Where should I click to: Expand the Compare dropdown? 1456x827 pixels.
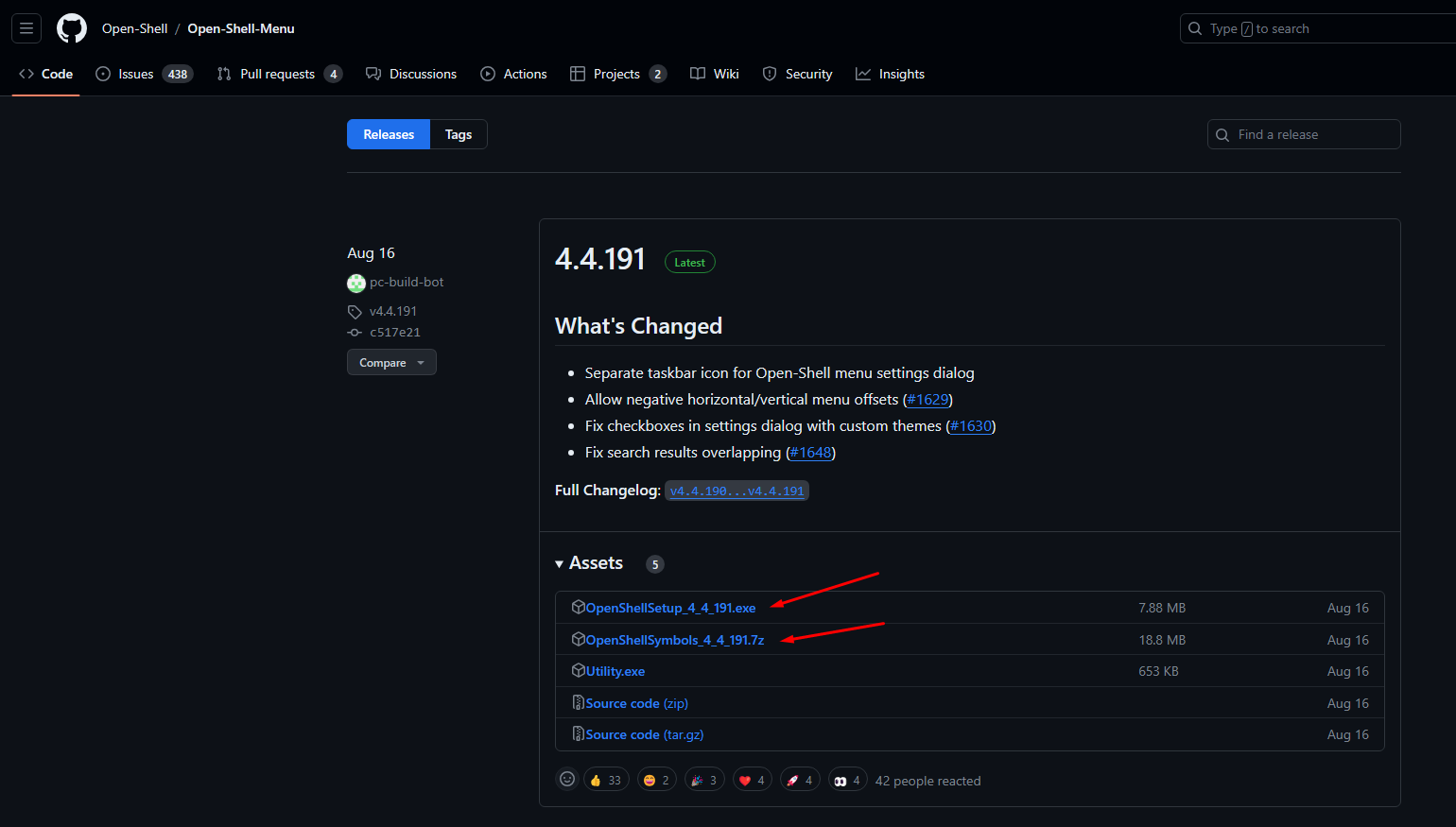391,362
